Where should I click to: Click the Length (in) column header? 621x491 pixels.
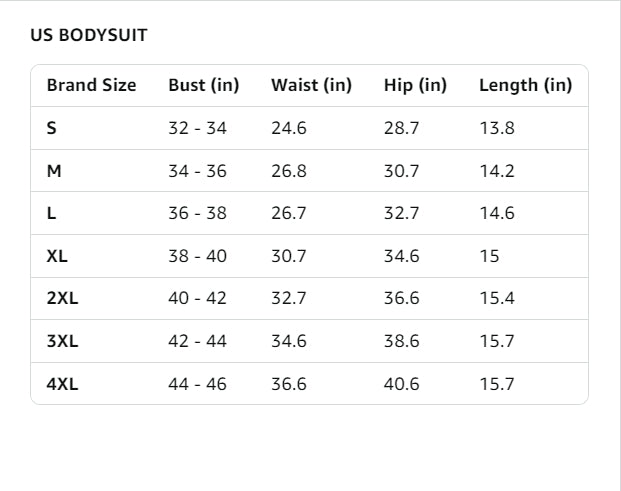coord(525,85)
